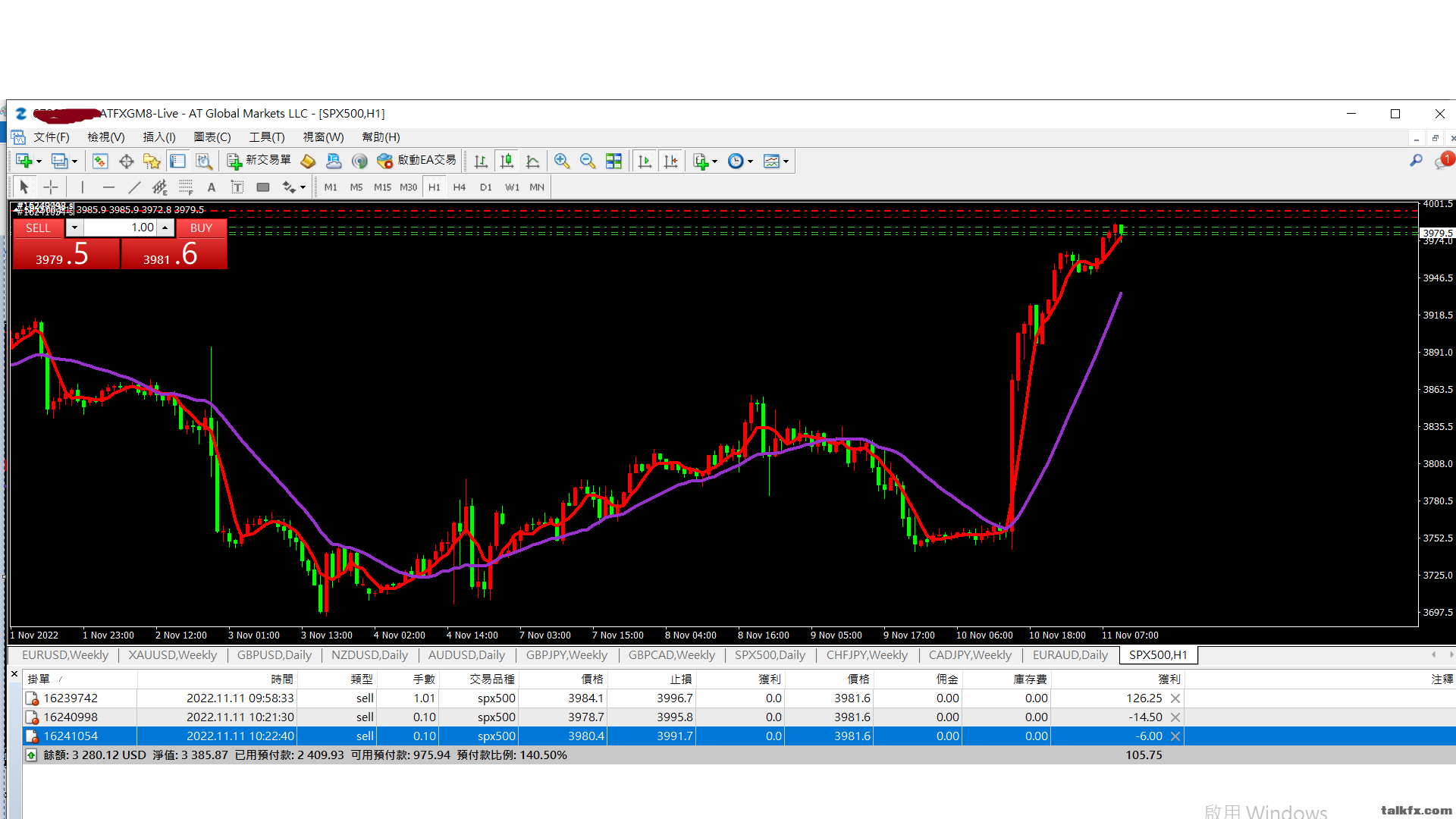Switch to SPX500,Daily chart tab

tap(770, 655)
